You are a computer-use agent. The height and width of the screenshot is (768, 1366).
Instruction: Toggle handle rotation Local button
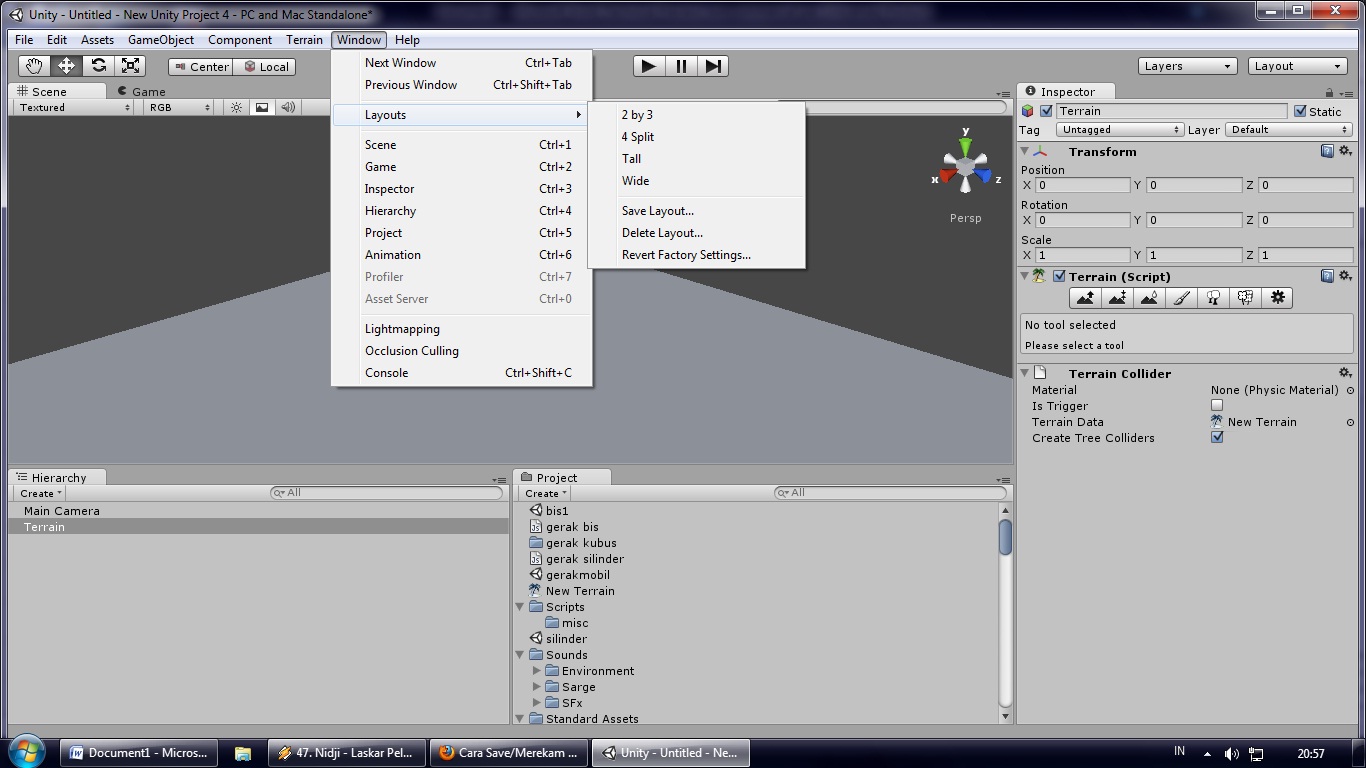pos(266,67)
